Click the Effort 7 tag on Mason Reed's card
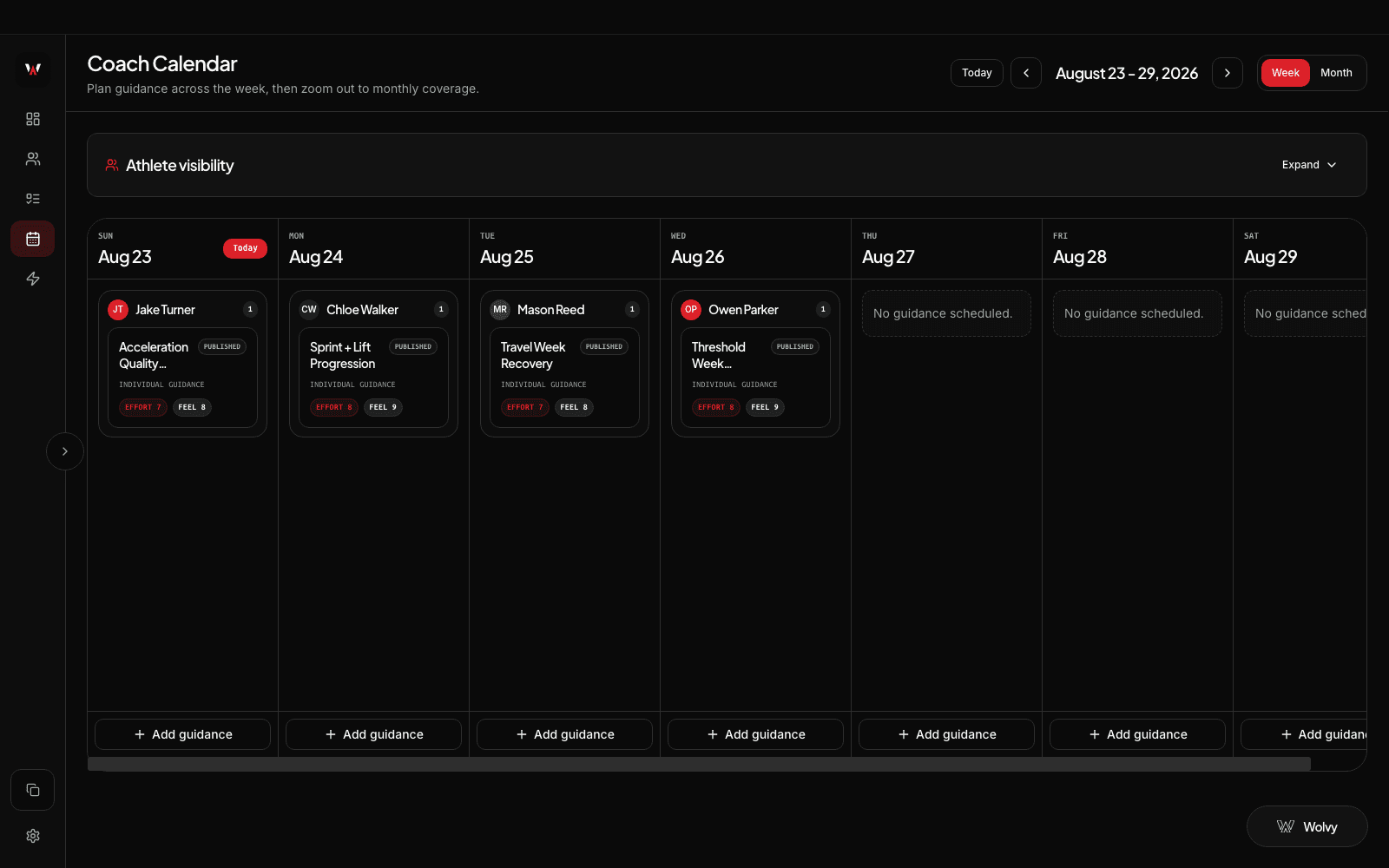The width and height of the screenshot is (1389, 868). pos(525,407)
